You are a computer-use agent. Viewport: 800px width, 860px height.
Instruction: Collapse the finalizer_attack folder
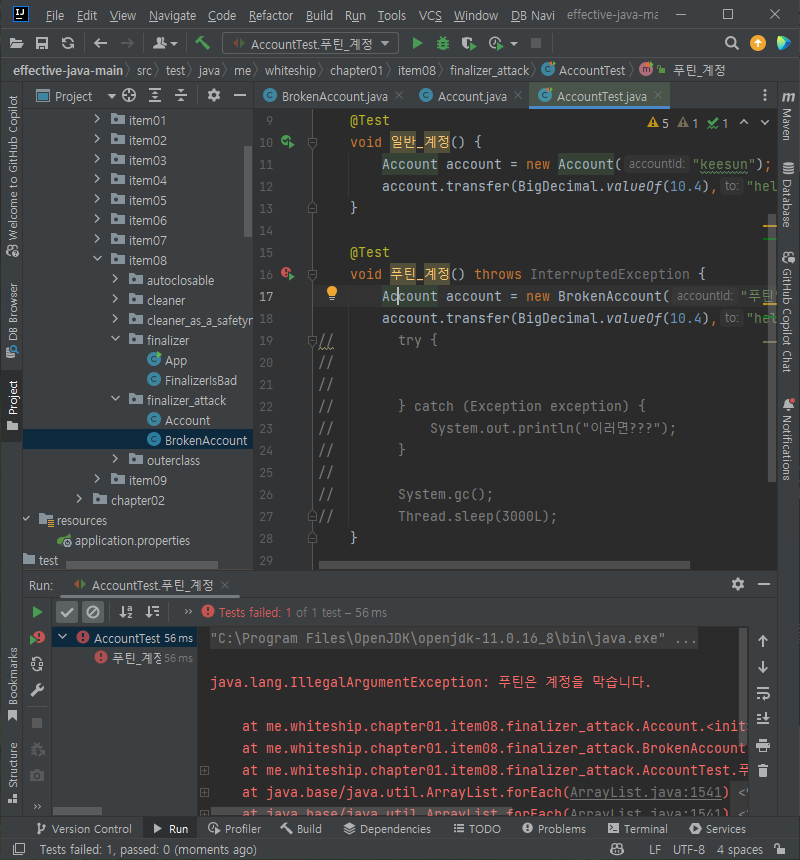coord(117,400)
